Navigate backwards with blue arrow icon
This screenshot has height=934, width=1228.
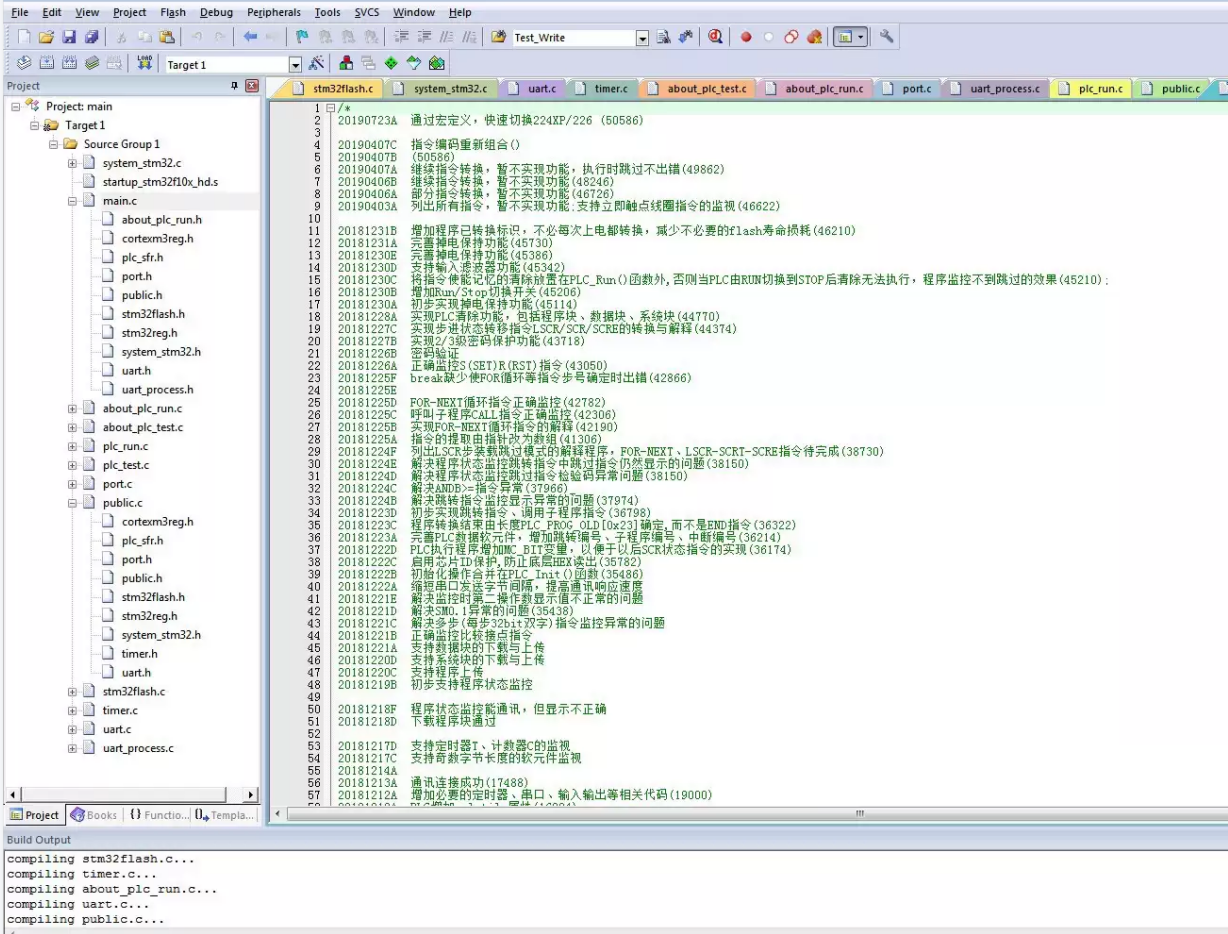click(x=250, y=37)
